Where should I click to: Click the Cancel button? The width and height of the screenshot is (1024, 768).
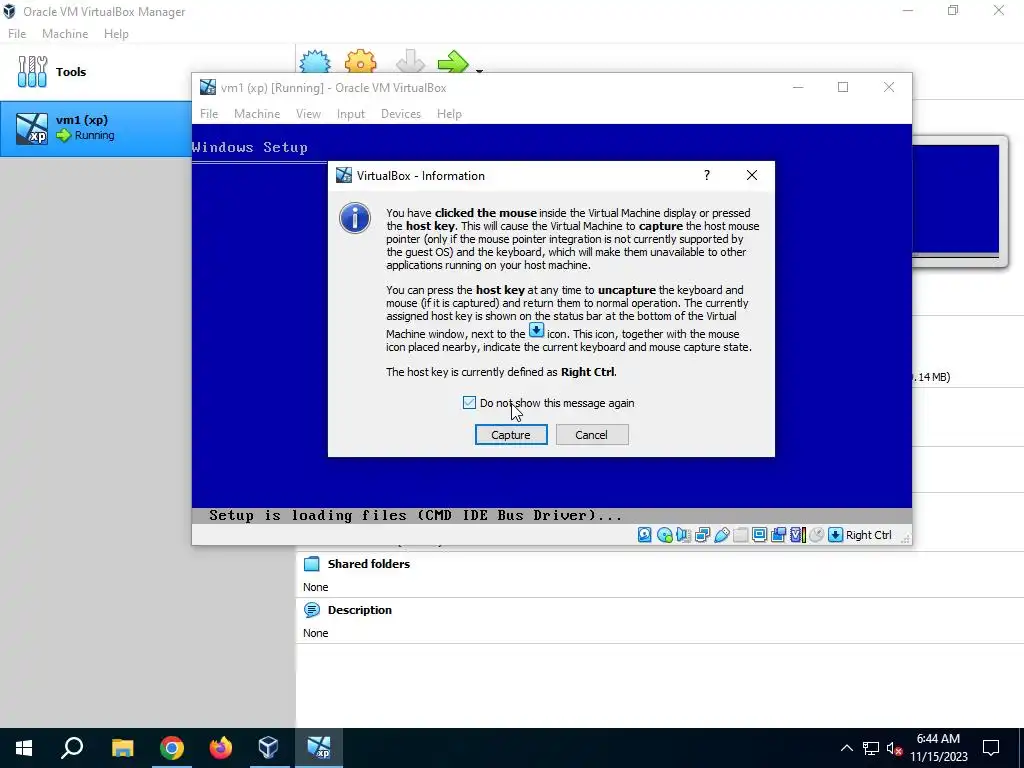(x=592, y=435)
